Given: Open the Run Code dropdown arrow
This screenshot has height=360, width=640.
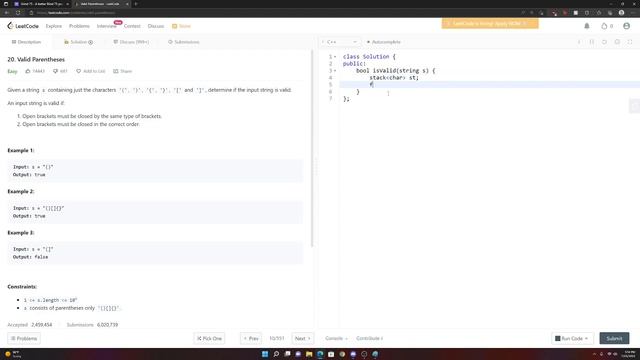Looking at the screenshot, I should click(587, 338).
